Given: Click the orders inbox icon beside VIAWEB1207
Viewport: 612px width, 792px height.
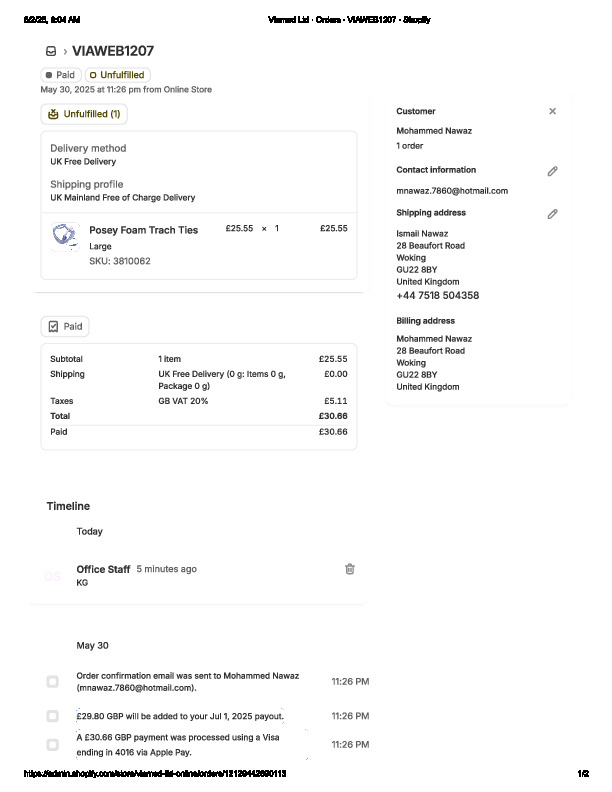Looking at the screenshot, I should (51, 51).
